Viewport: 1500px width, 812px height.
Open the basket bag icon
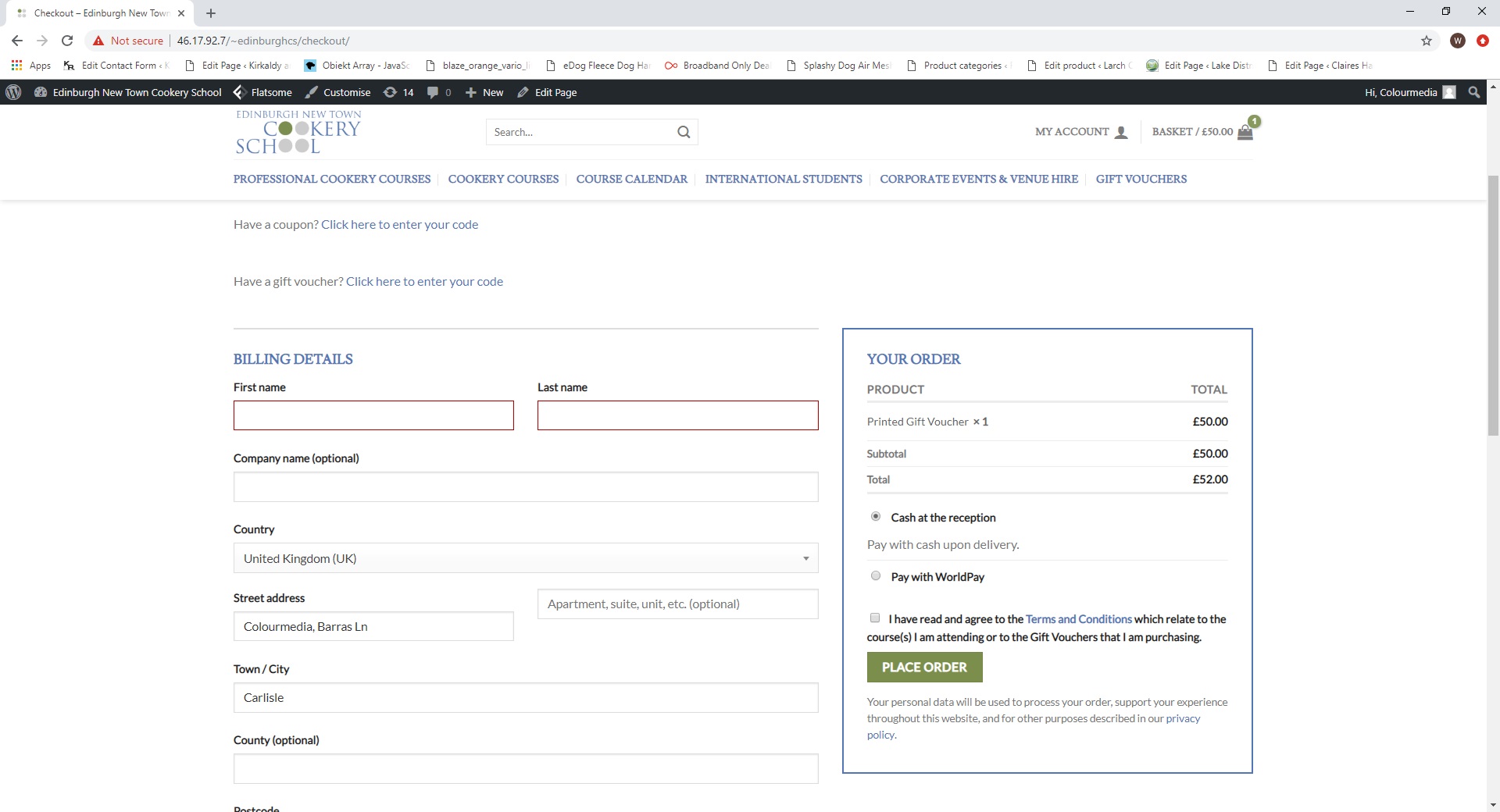pyautogui.click(x=1245, y=132)
